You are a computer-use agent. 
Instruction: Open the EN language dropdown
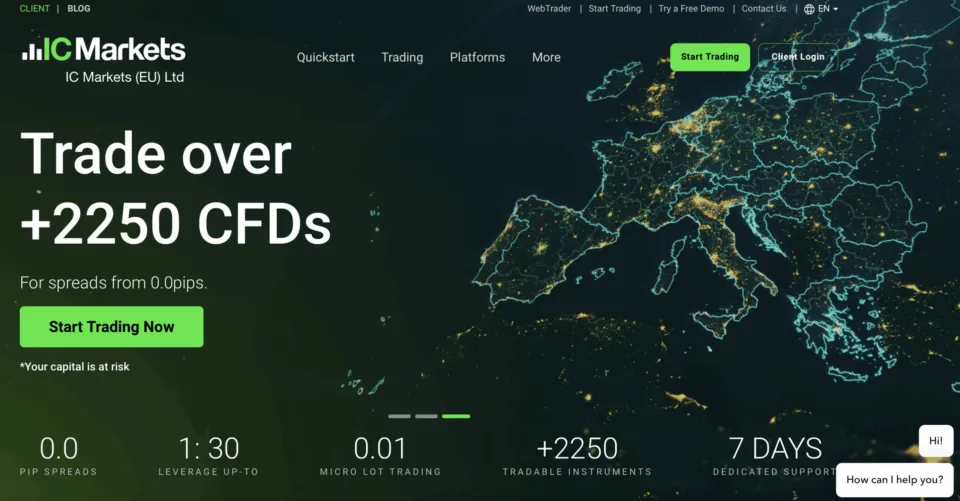[828, 9]
